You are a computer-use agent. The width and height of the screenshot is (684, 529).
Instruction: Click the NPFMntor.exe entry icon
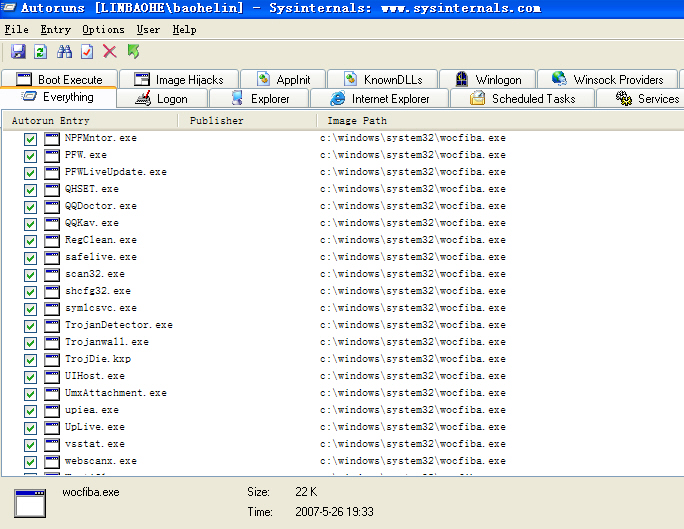[52, 139]
